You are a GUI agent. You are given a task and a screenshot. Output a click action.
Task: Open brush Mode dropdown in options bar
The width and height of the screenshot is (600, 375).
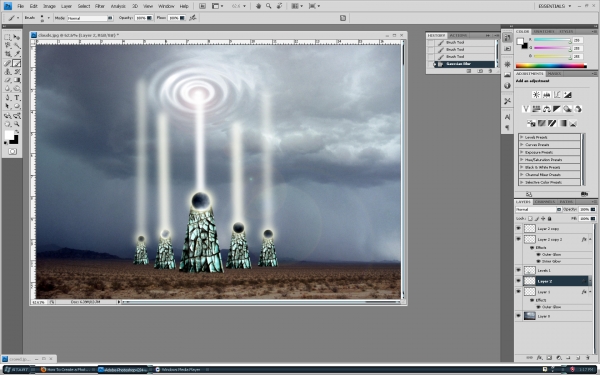(x=90, y=18)
